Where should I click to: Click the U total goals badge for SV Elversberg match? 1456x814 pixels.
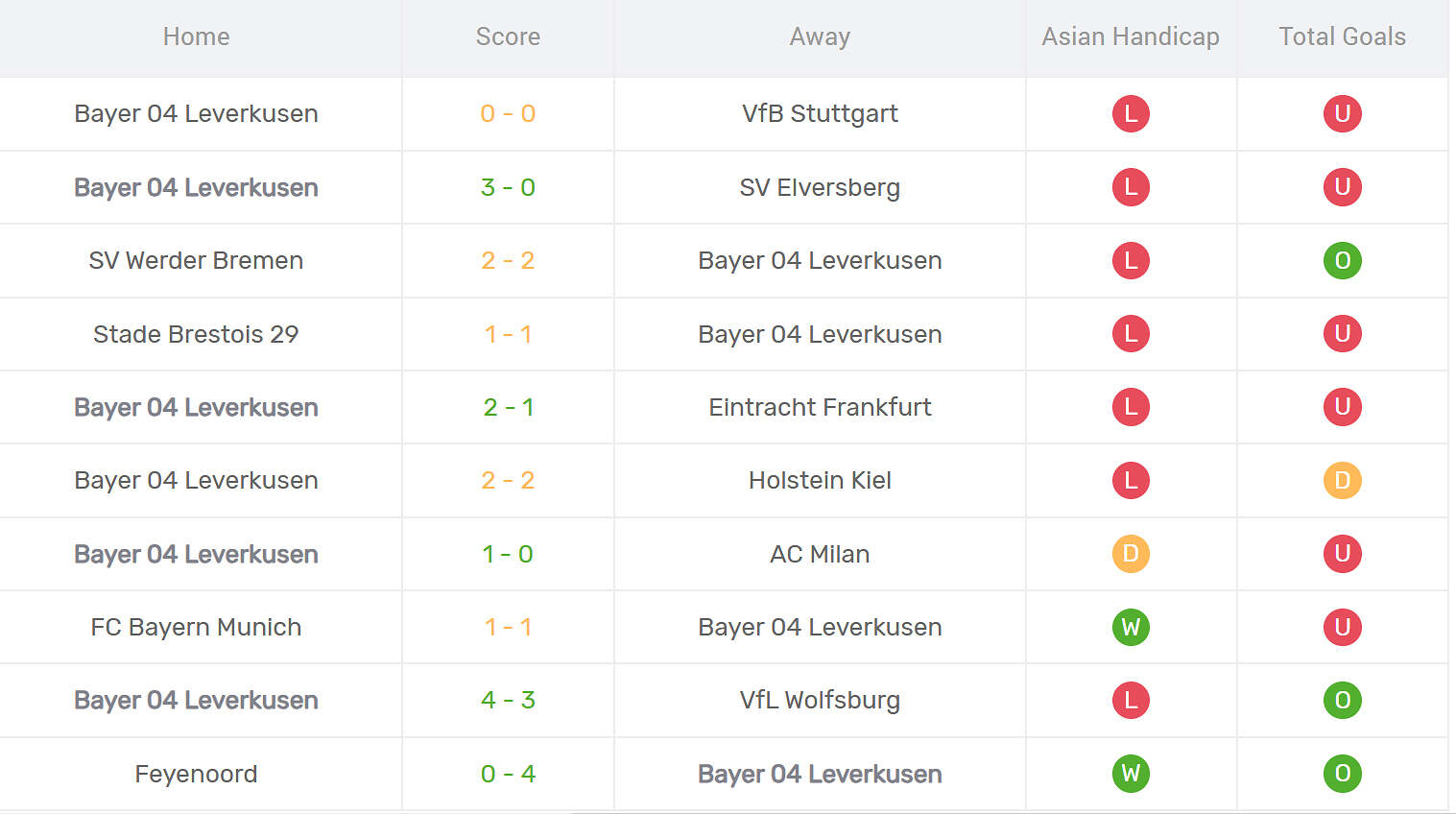(1342, 187)
